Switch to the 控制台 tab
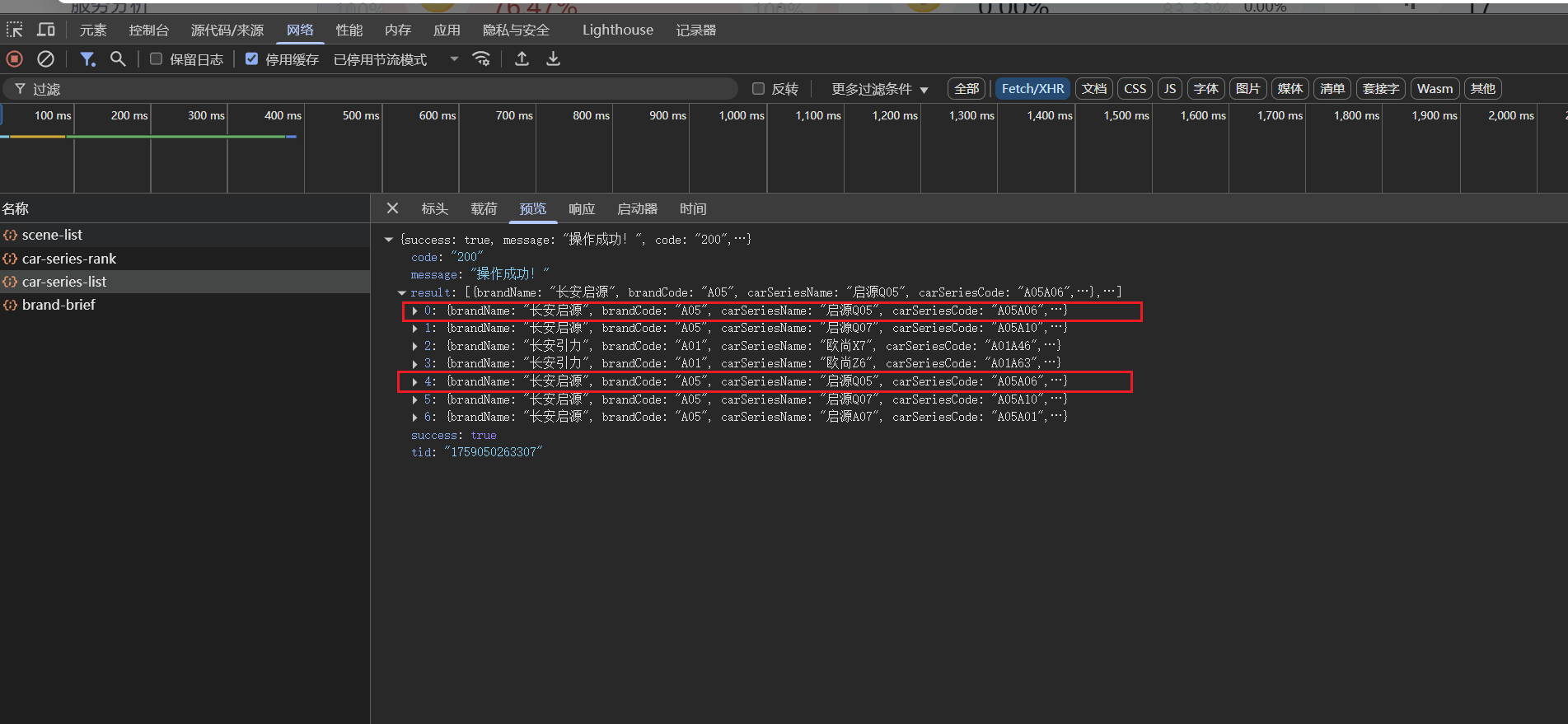 [x=148, y=30]
